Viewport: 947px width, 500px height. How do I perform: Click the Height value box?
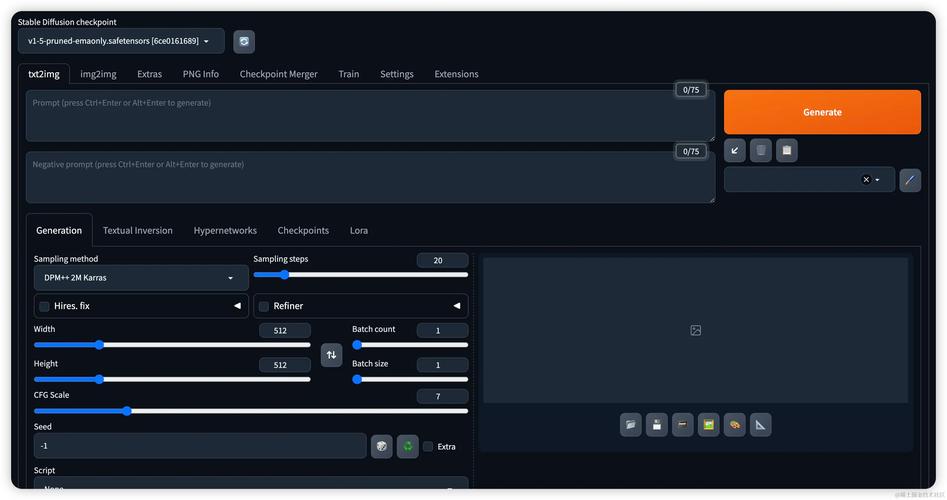(x=284, y=365)
